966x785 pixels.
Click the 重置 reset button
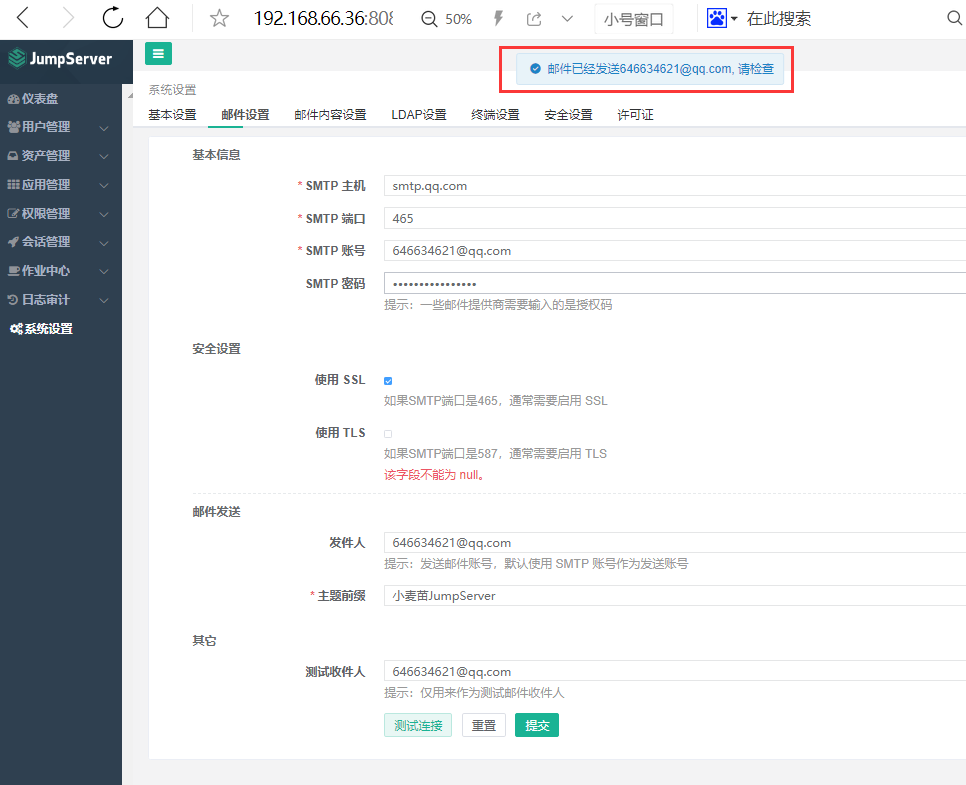coord(484,725)
